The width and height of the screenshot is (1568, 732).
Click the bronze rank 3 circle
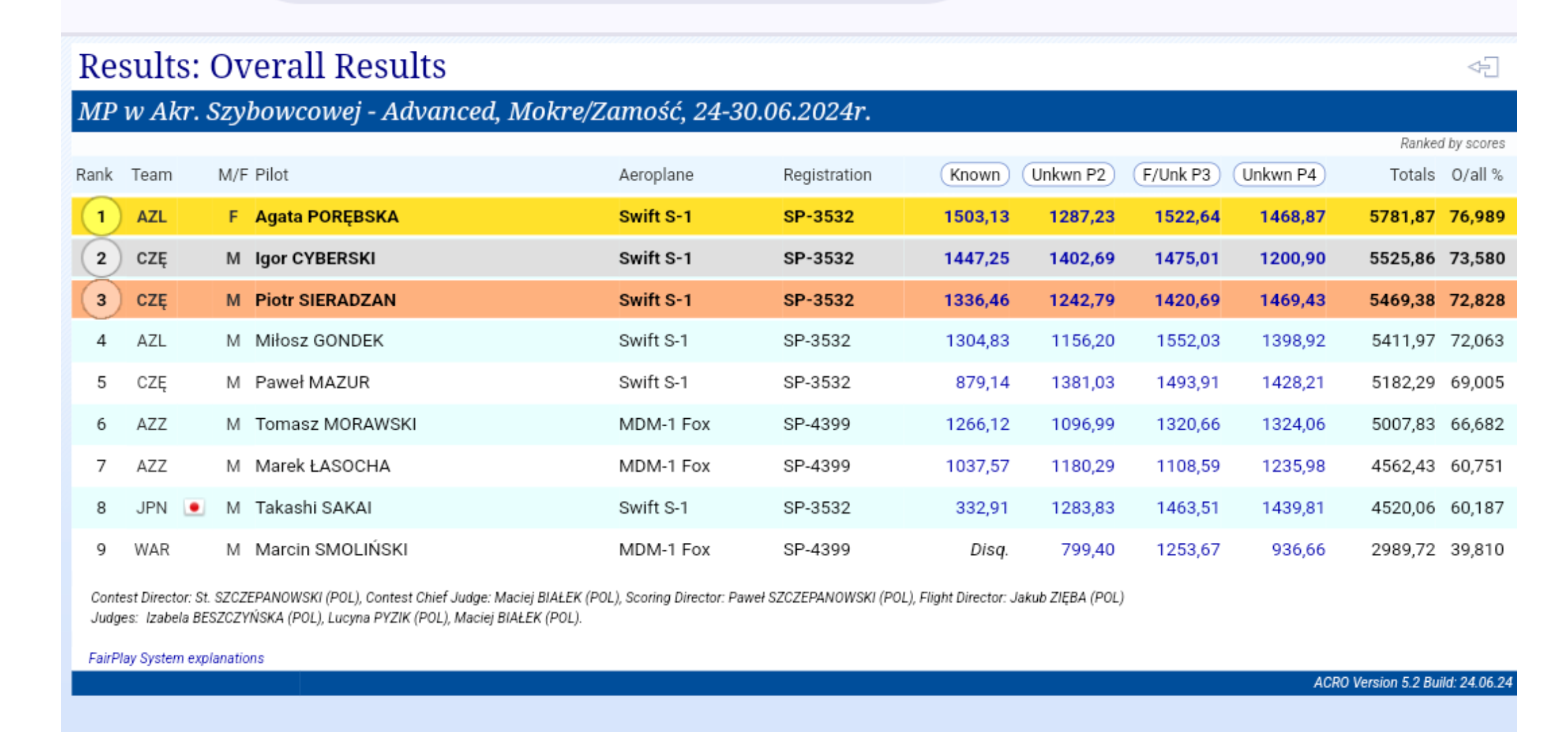(101, 300)
